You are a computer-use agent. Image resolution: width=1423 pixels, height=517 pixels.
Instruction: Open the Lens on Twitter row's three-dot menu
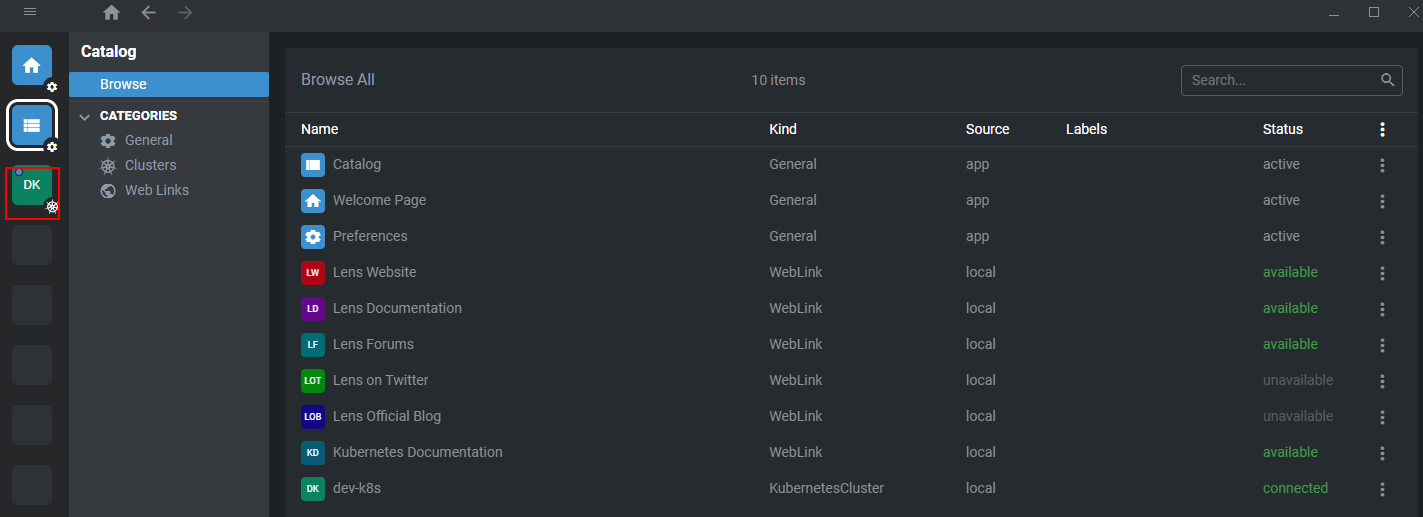[x=1383, y=381]
